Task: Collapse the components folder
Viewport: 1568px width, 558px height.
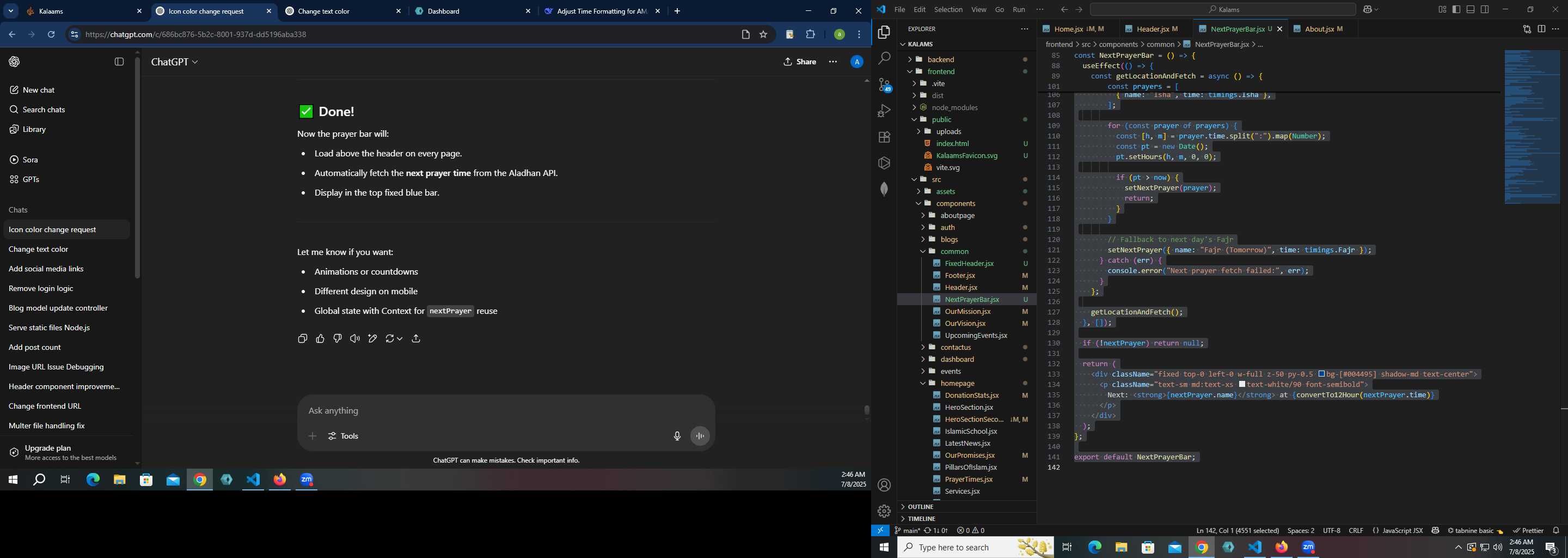Action: click(x=955, y=203)
